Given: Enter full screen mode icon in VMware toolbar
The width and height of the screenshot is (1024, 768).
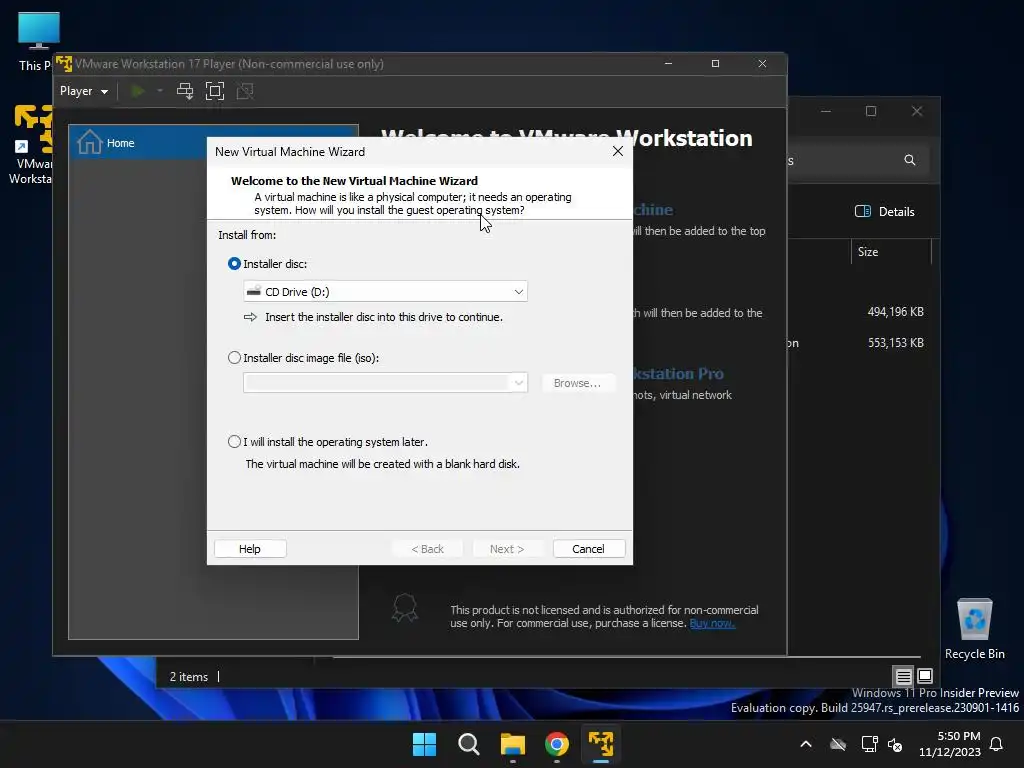Looking at the screenshot, I should tap(215, 91).
